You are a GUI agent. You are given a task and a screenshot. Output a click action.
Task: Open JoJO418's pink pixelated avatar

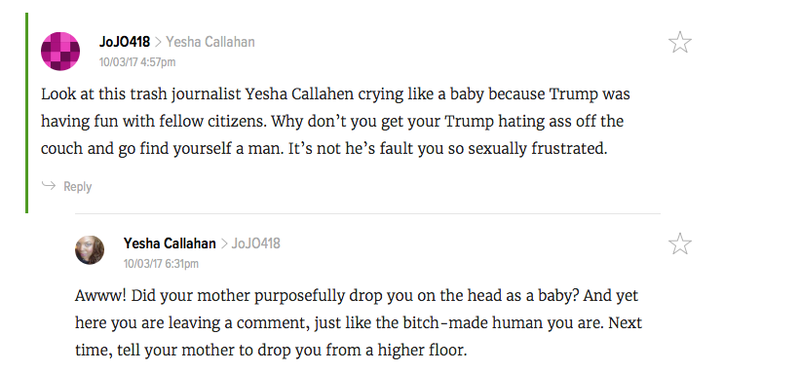click(60, 51)
